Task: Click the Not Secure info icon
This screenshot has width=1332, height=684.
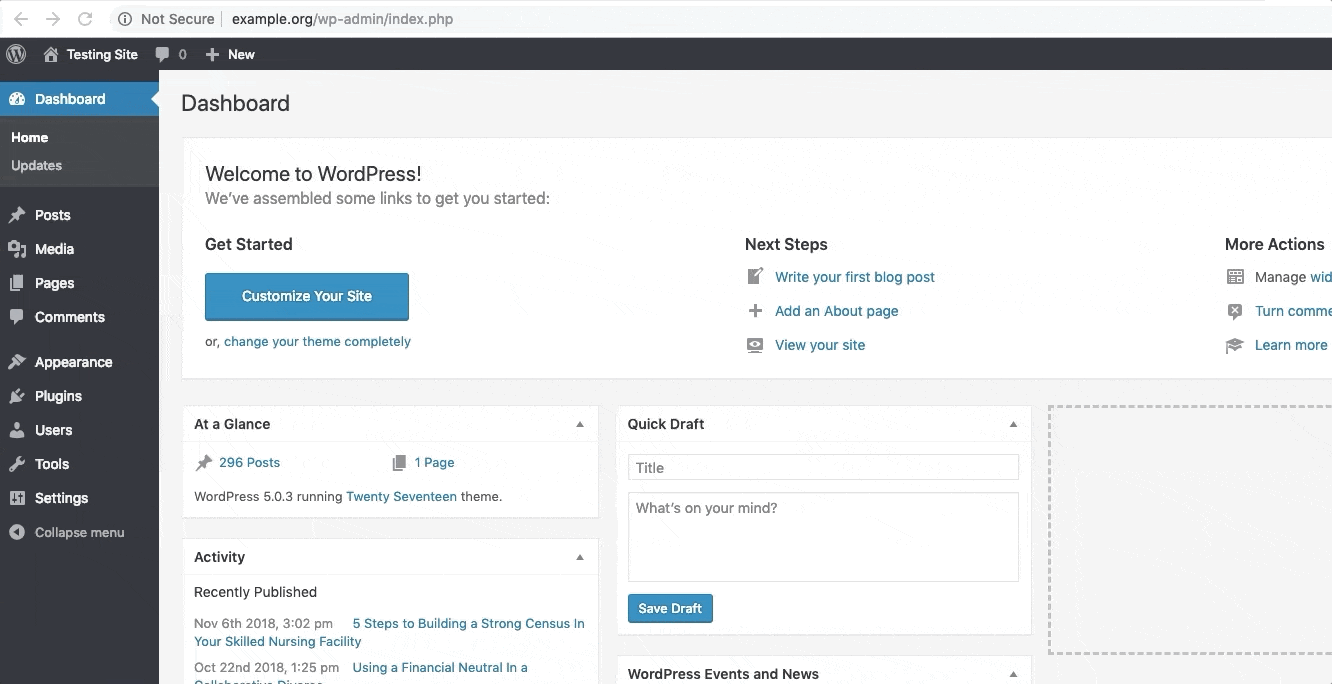Action: [x=125, y=19]
